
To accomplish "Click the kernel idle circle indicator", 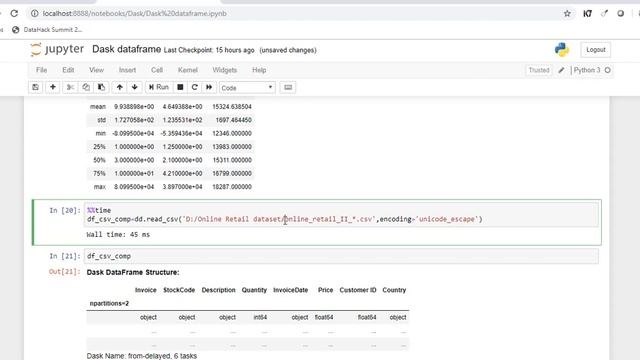I will point(607,70).
